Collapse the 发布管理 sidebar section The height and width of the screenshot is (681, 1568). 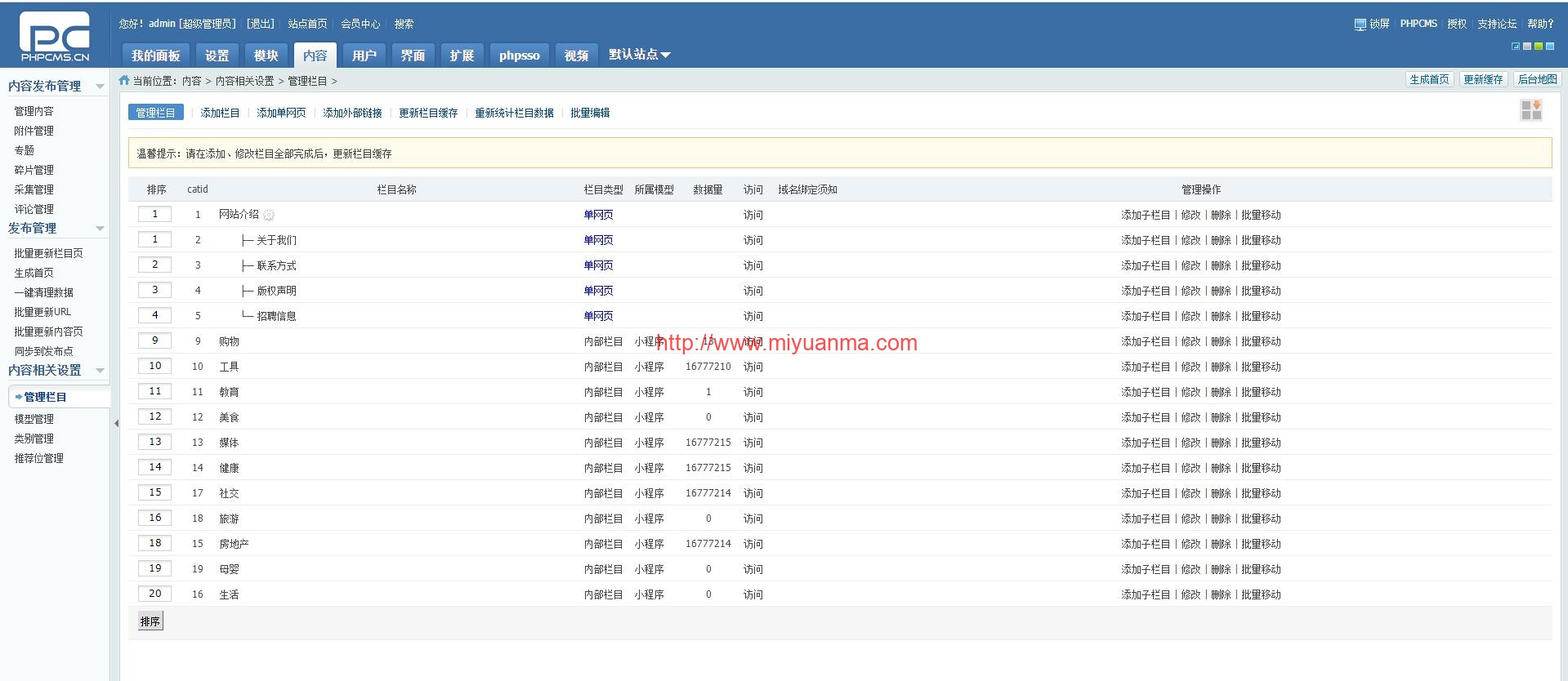click(x=100, y=229)
